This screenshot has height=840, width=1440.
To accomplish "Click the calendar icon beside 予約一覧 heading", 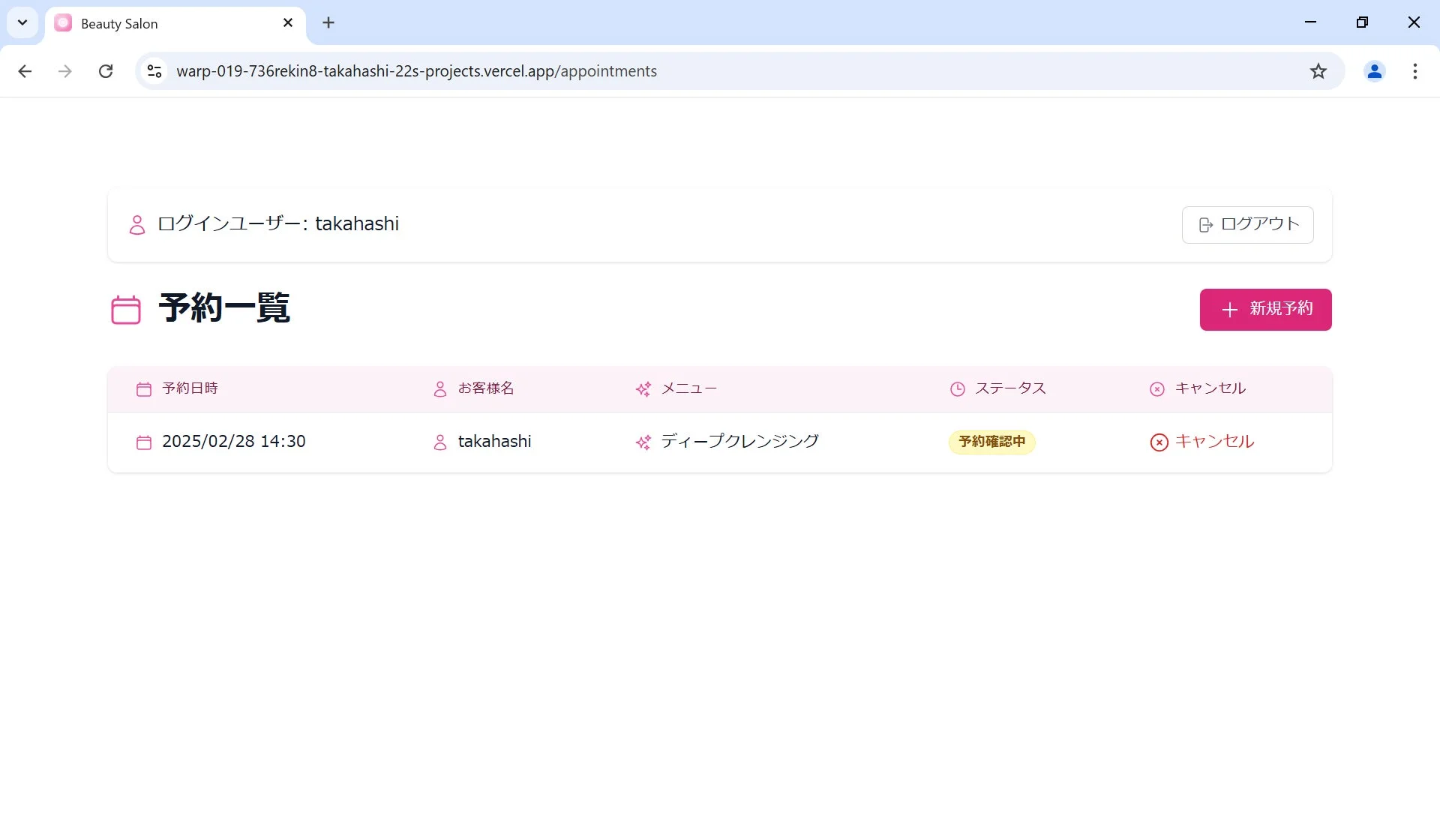I will 125,309.
